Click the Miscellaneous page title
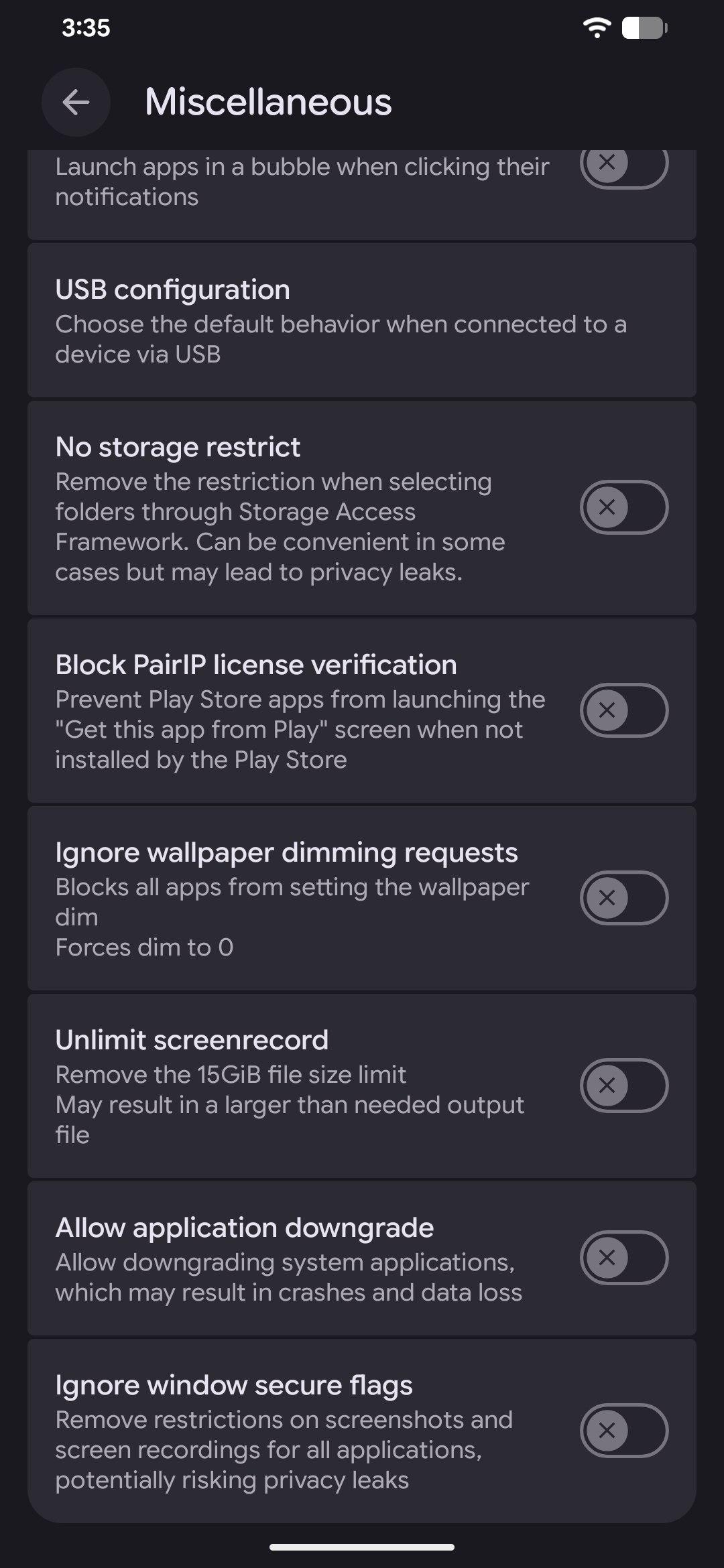 [268, 103]
